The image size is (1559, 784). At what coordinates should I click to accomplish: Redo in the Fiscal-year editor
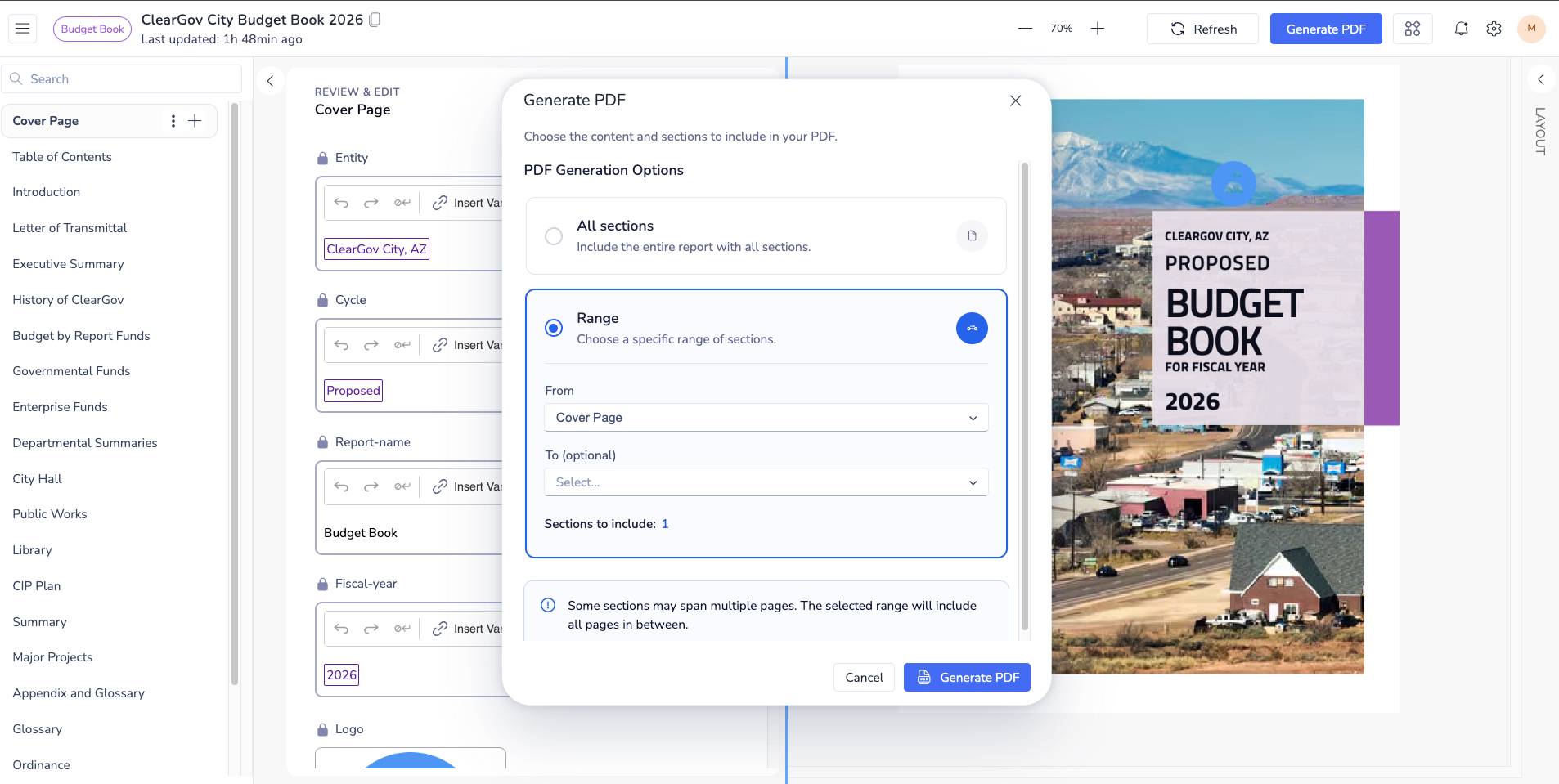371,629
